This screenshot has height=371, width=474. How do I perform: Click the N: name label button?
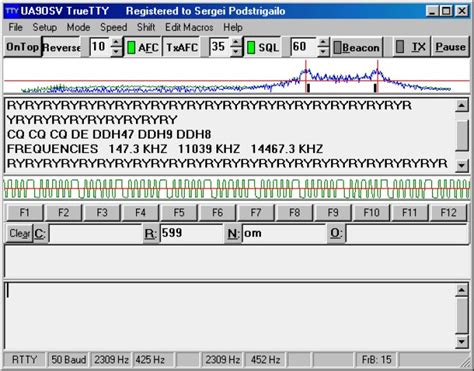point(232,233)
